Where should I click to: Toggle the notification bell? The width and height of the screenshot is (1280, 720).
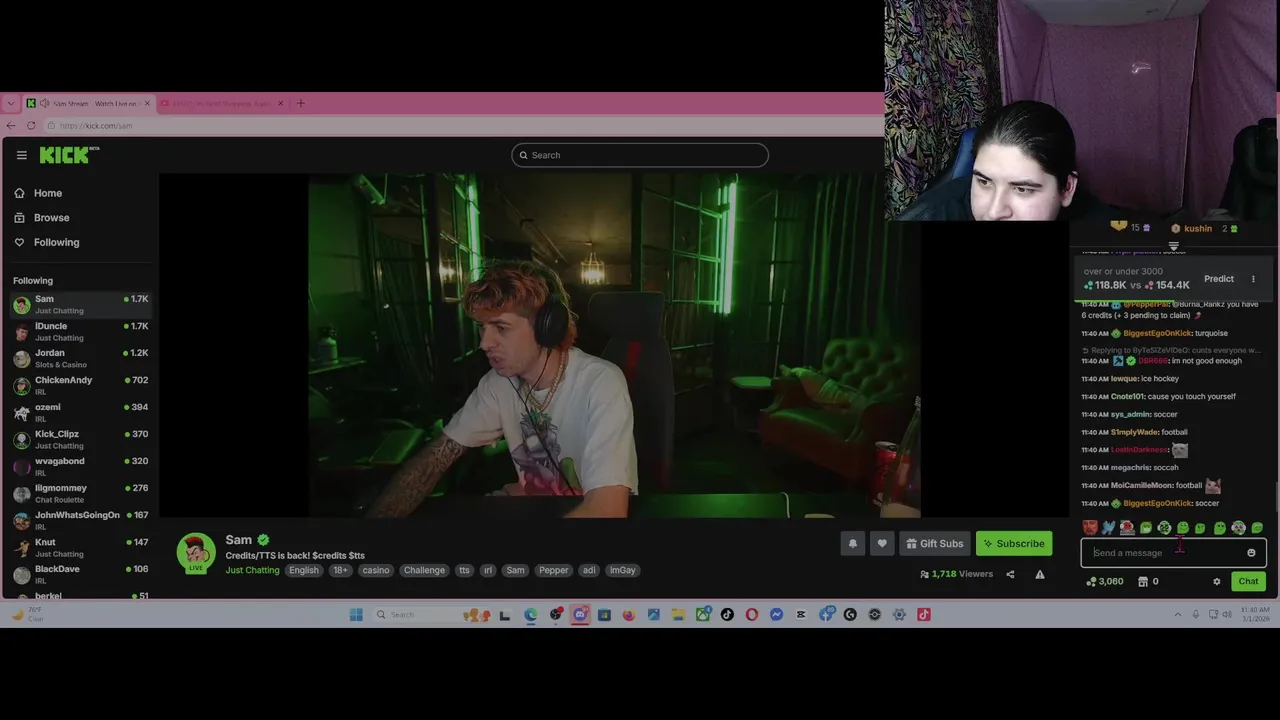pyautogui.click(x=853, y=543)
